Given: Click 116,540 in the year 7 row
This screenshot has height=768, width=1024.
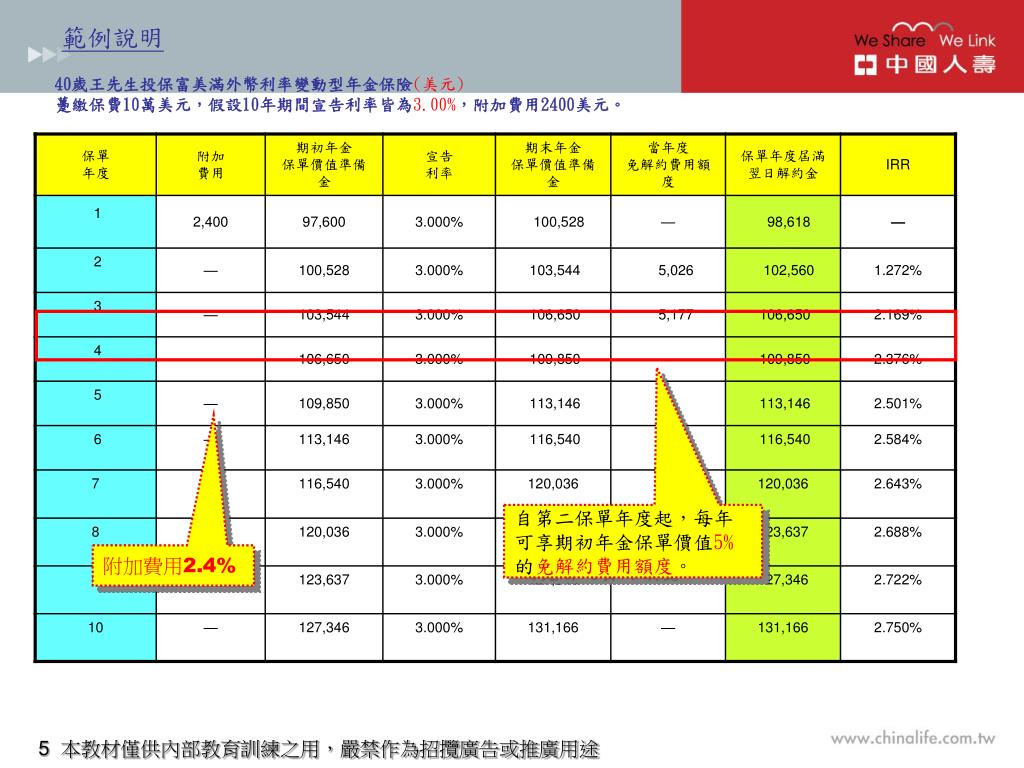Looking at the screenshot, I should [324, 484].
